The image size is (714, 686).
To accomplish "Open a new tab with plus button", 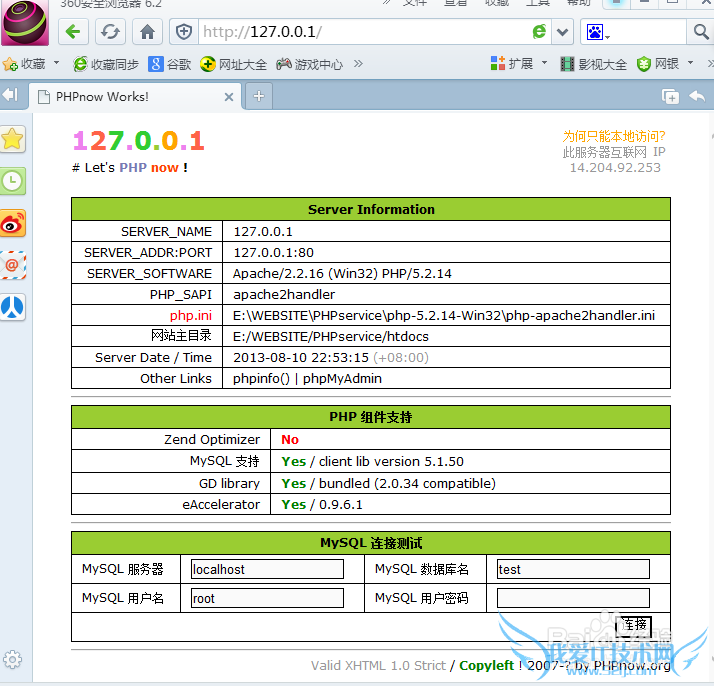I will [x=259, y=96].
